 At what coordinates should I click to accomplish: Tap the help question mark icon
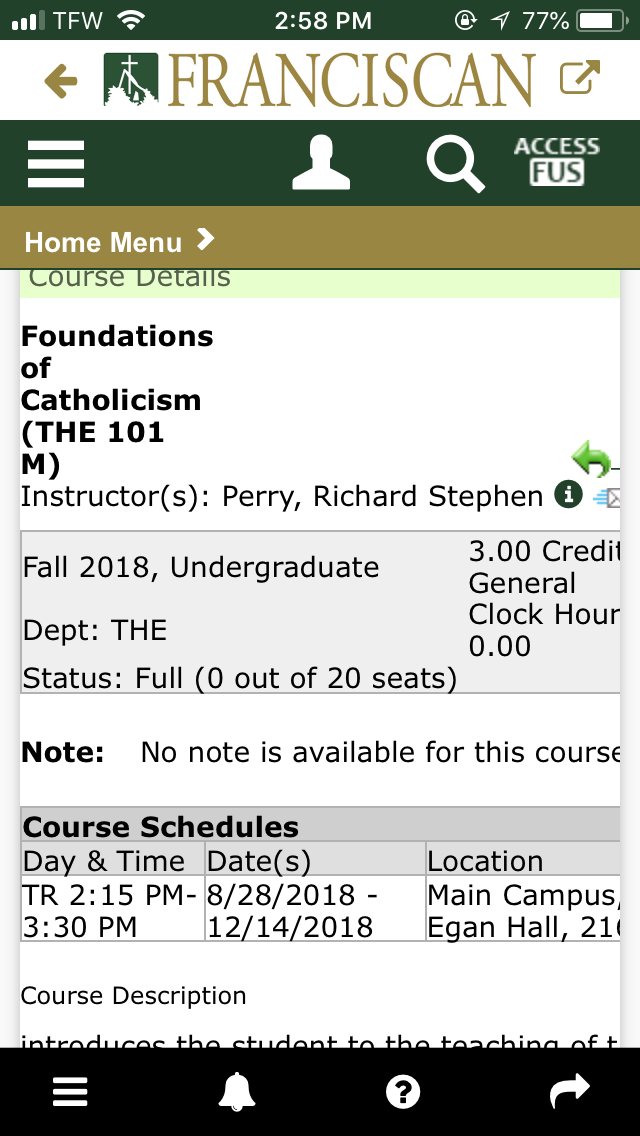pos(403,1092)
